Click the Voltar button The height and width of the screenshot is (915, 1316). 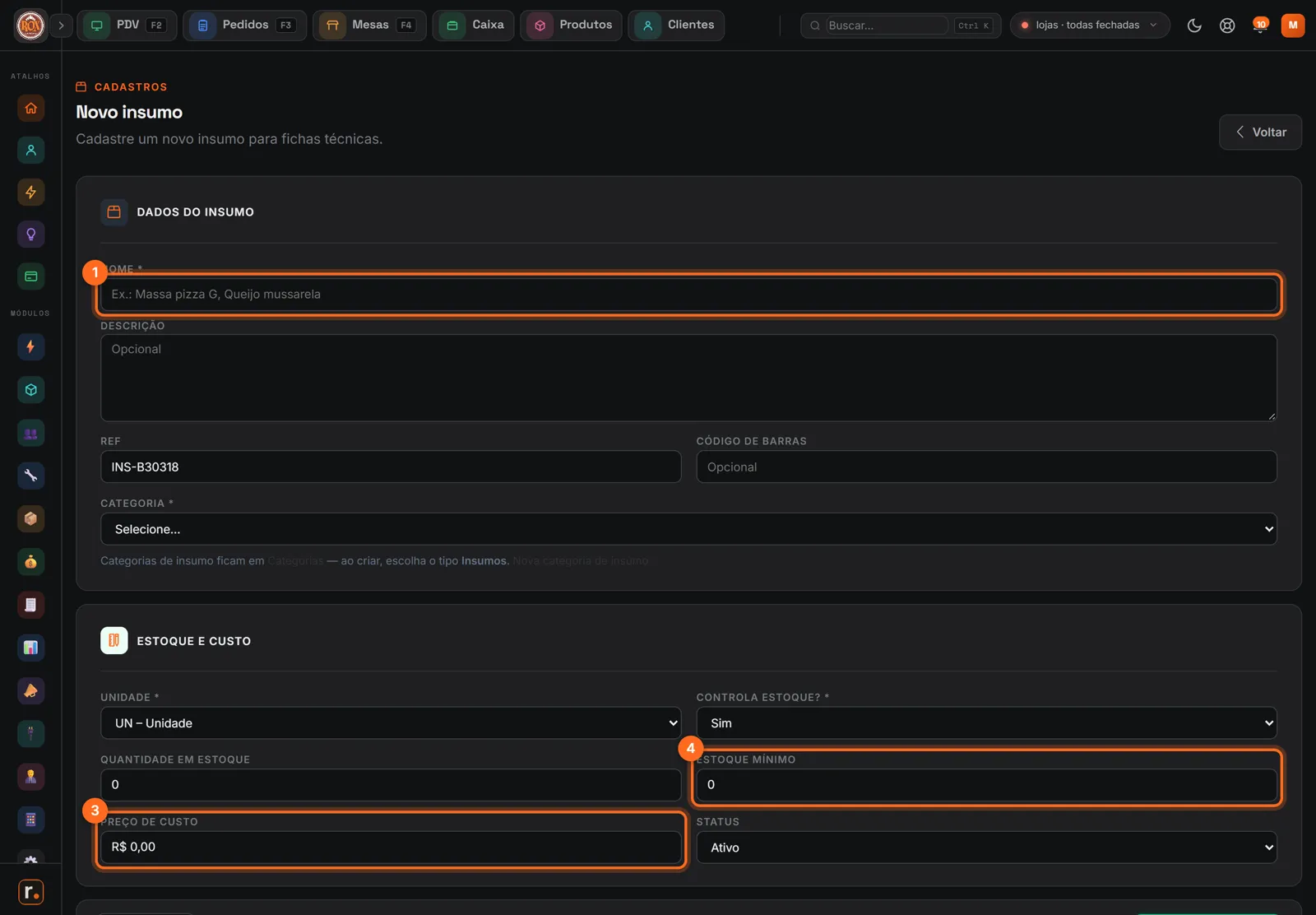(x=1260, y=132)
